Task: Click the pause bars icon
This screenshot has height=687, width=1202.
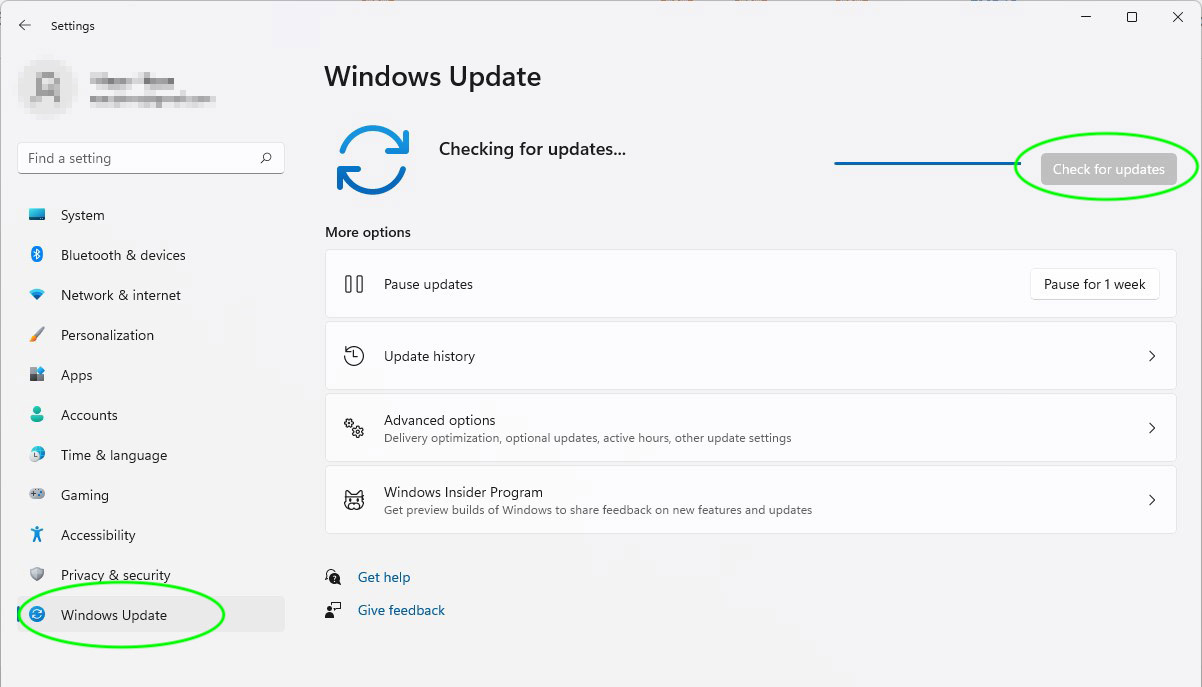Action: point(354,284)
